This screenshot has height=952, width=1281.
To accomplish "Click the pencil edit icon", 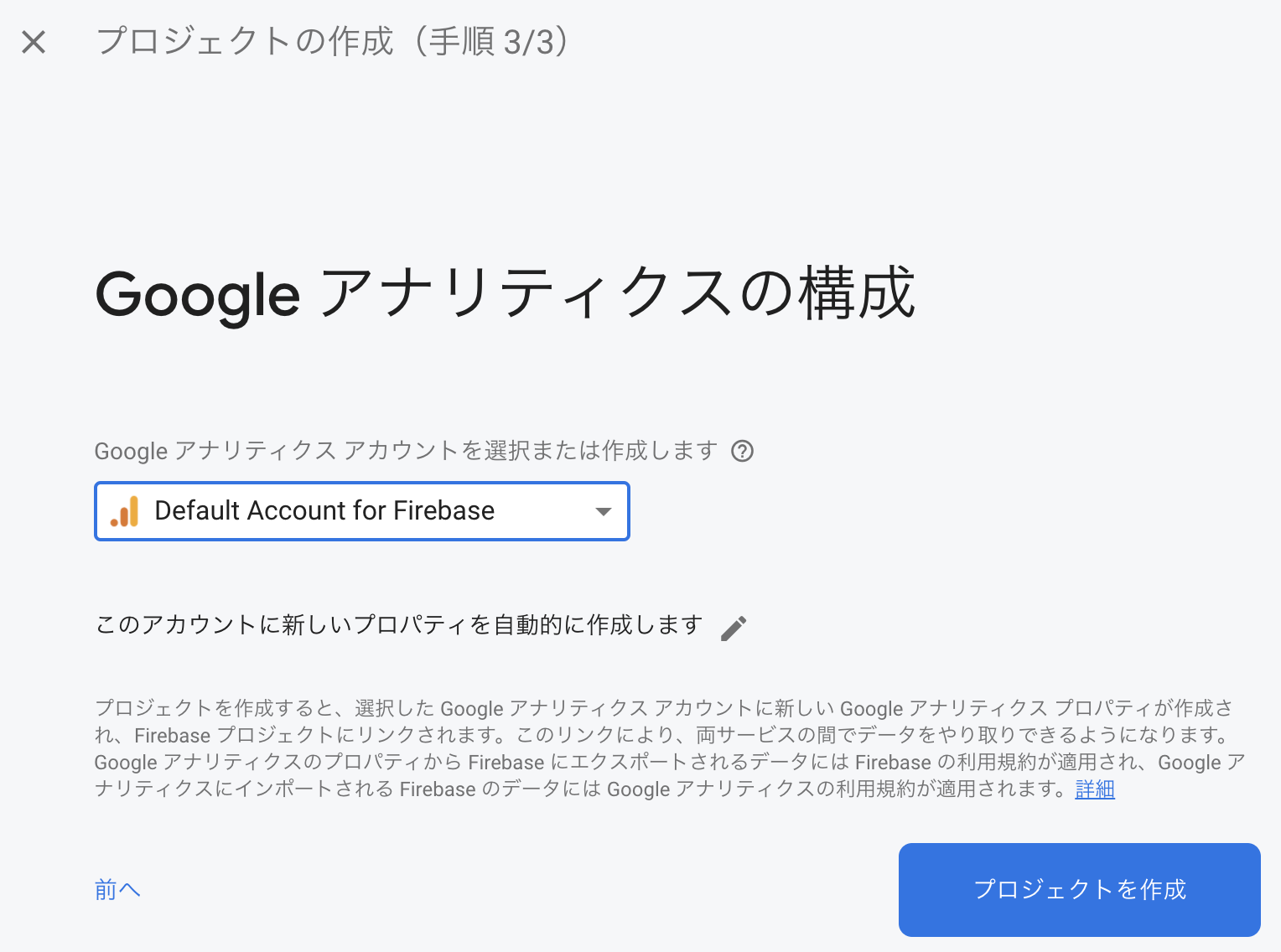I will 734,628.
